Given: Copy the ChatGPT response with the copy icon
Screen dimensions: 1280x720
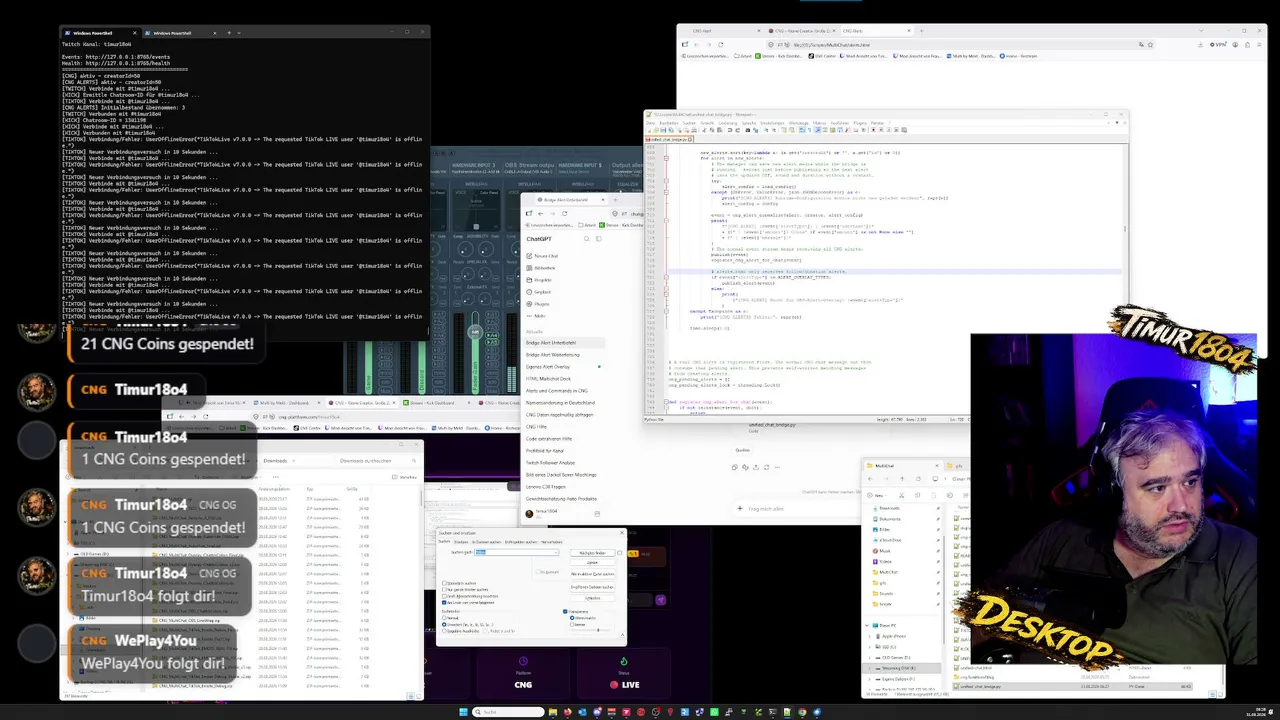Looking at the screenshot, I should (735, 467).
